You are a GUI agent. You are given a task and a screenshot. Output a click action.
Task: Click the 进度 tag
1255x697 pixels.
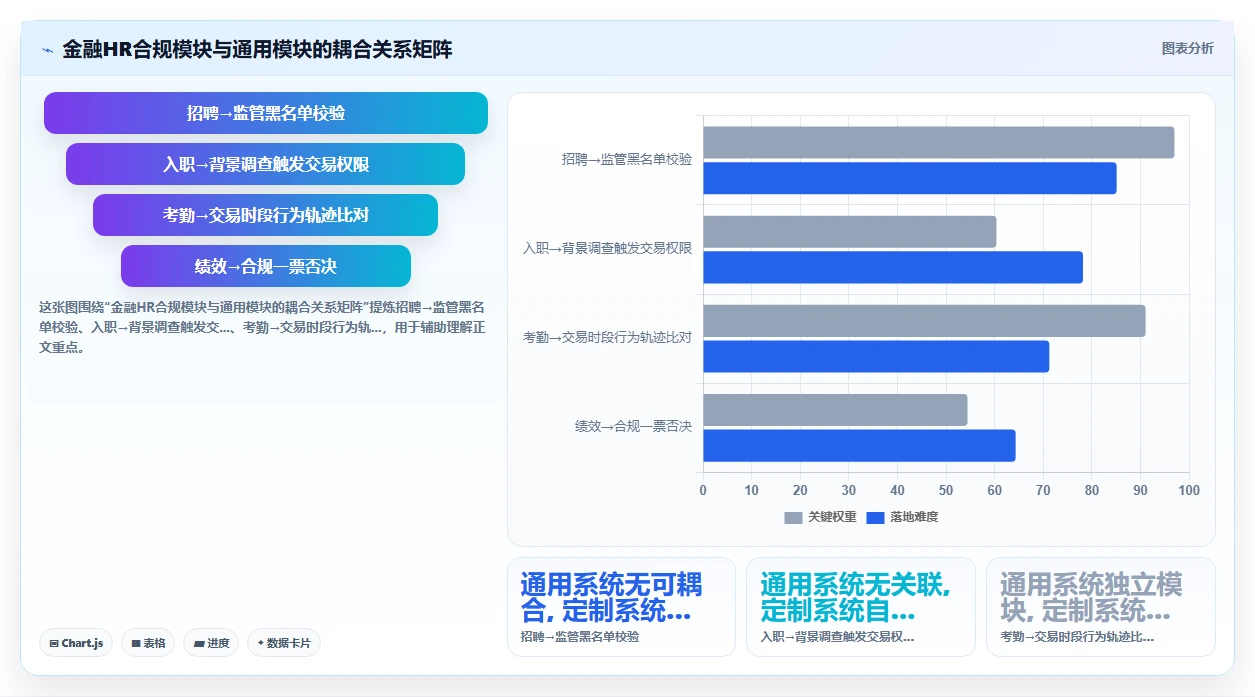tap(211, 643)
